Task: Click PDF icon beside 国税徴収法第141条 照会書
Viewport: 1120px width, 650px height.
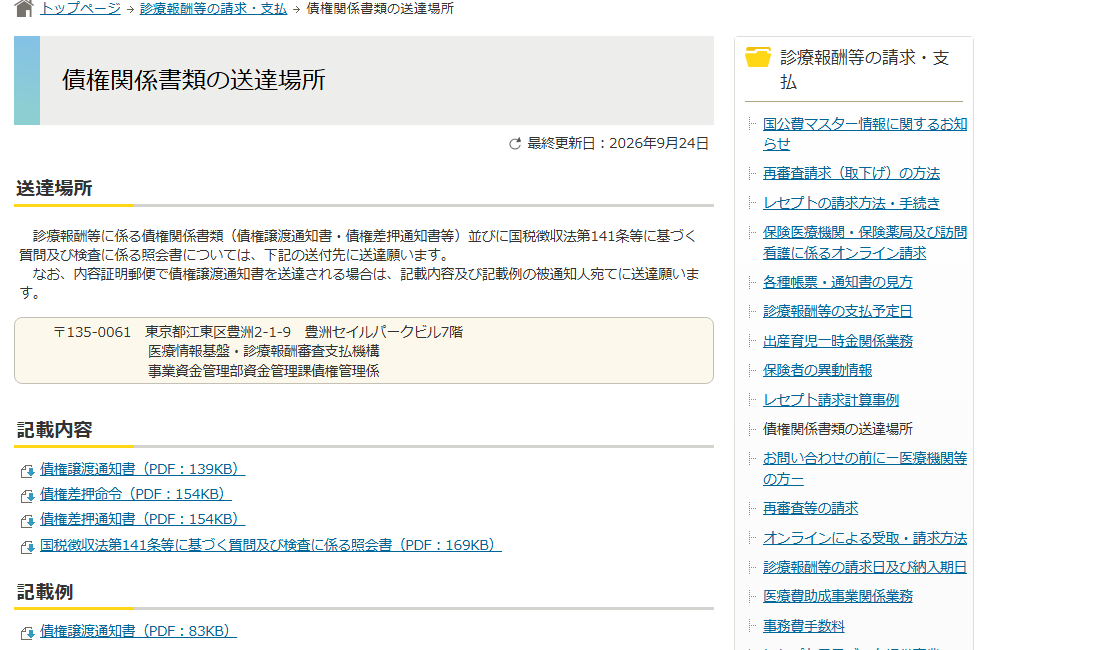Action: 28,547
